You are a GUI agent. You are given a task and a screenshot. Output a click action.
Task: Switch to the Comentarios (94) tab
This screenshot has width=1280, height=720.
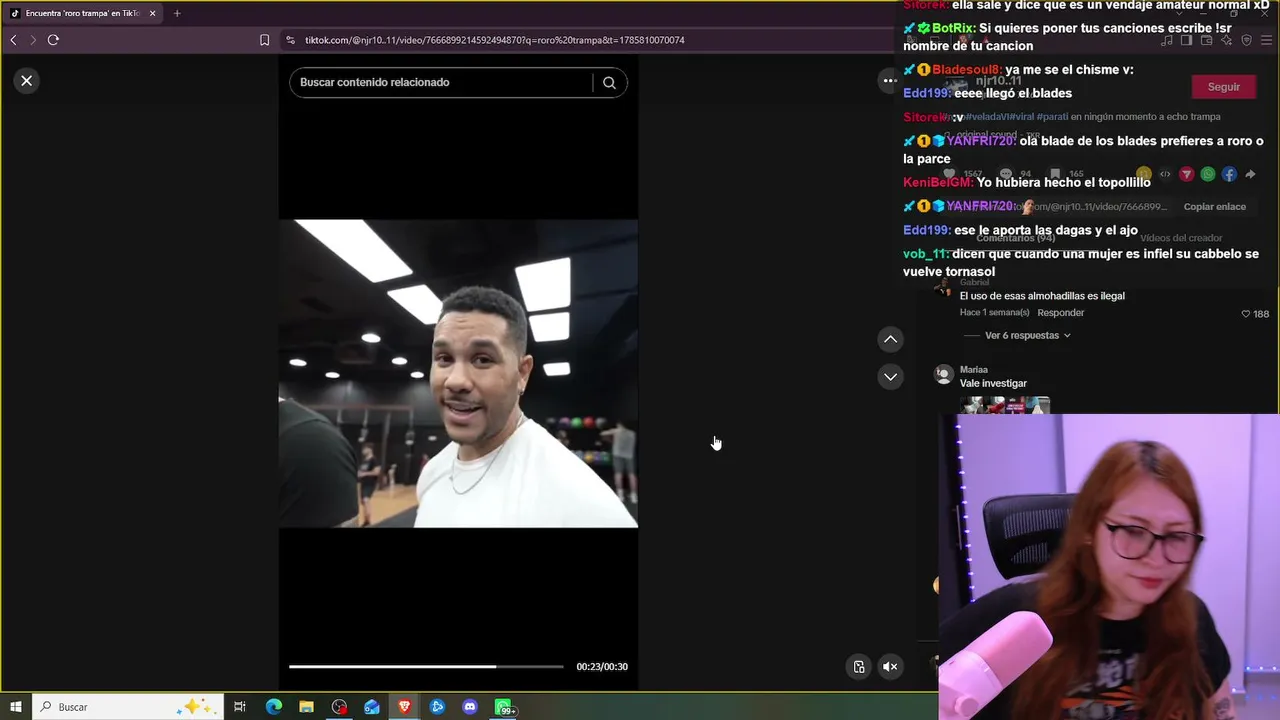(x=1016, y=238)
